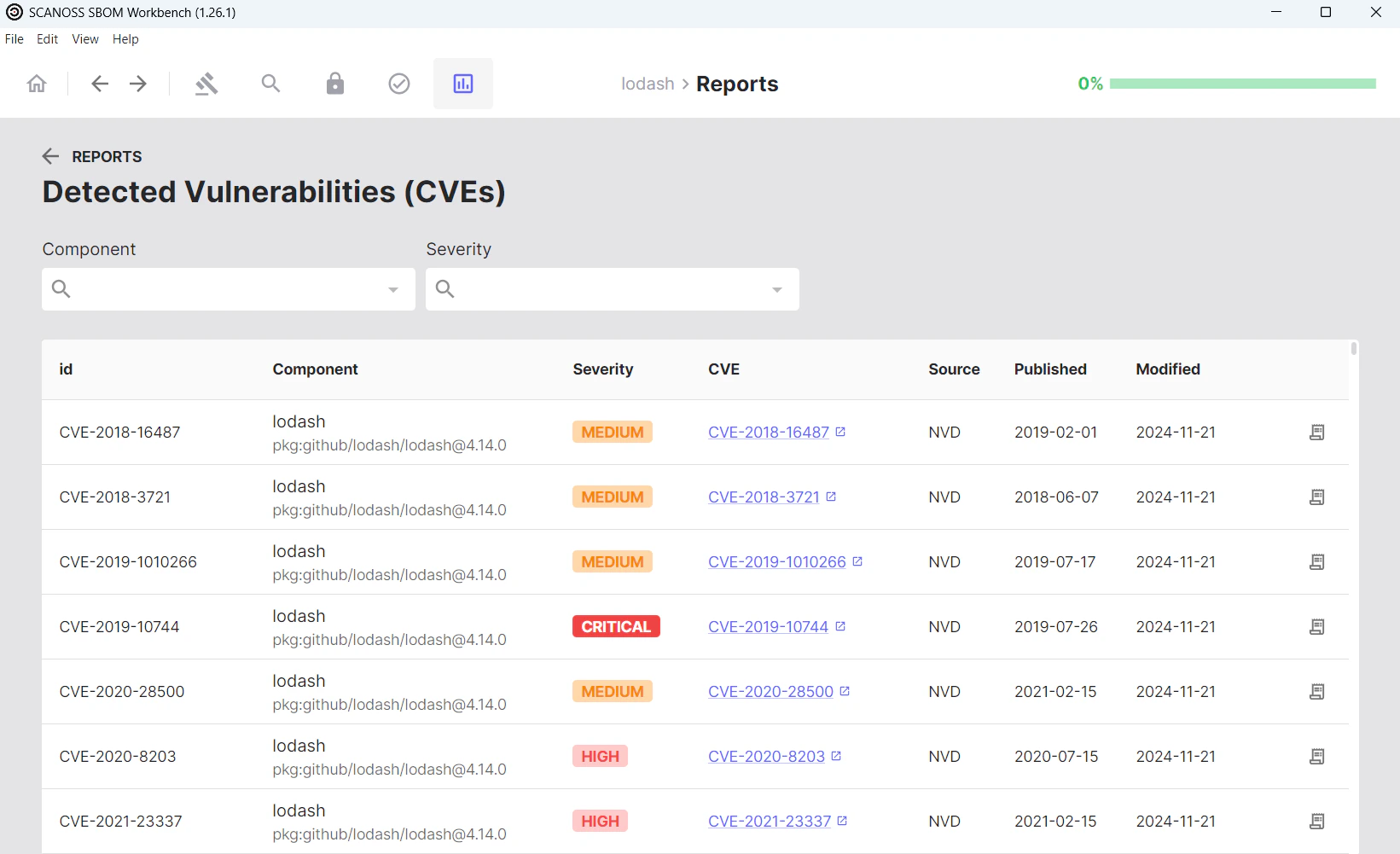Image resolution: width=1400 pixels, height=854 pixels.
Task: Go forward using the forward arrow icon
Action: [137, 83]
